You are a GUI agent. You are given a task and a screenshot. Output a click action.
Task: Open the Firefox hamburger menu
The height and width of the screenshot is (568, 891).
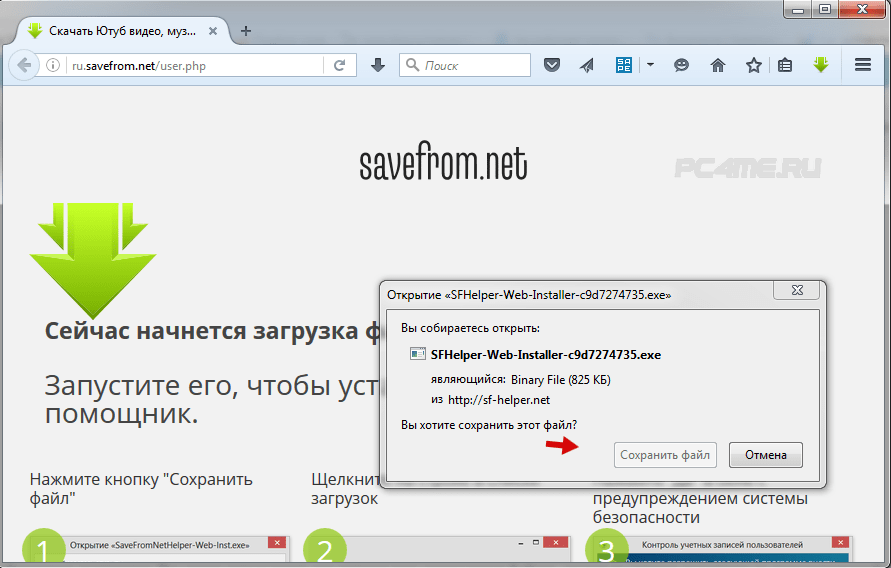tap(864, 65)
